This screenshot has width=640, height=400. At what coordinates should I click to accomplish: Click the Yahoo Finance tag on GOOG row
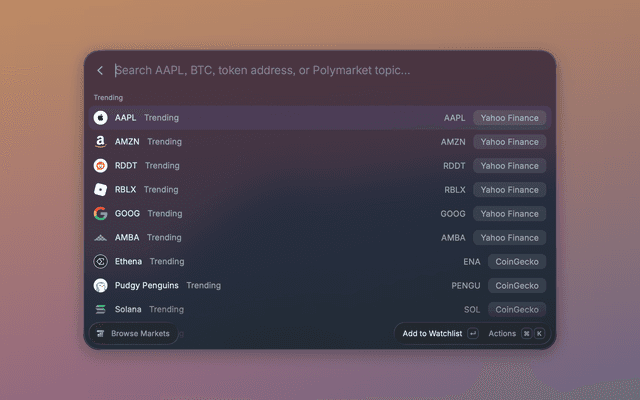click(509, 214)
